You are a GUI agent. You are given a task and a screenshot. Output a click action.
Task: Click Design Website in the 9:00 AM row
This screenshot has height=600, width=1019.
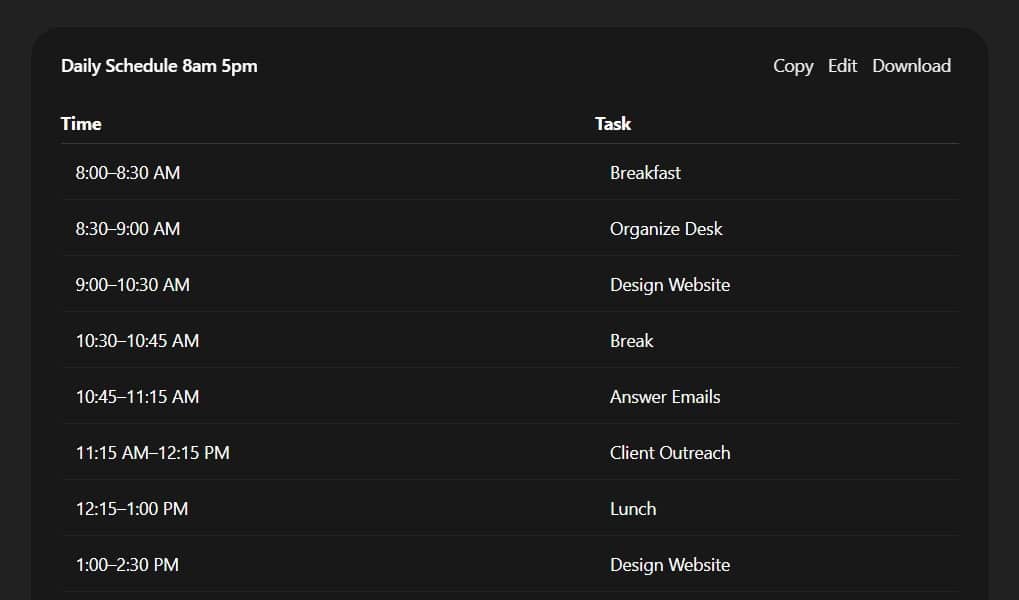coord(670,285)
